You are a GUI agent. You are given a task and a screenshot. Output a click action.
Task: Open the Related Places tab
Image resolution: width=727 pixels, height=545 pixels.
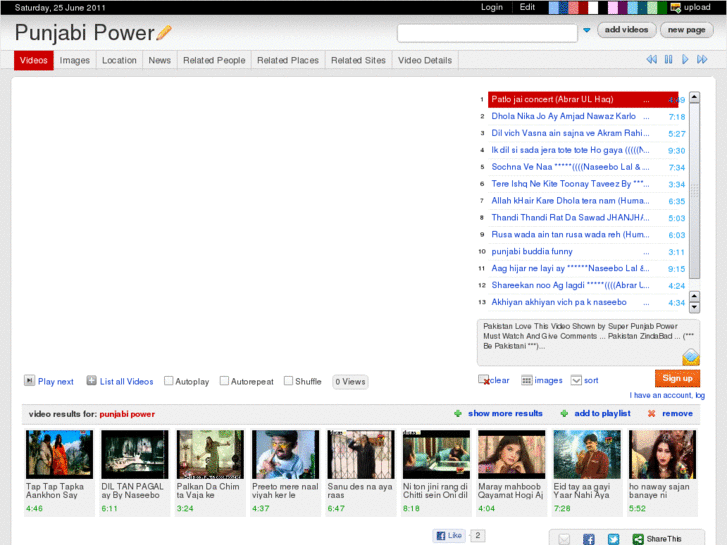tap(288, 60)
